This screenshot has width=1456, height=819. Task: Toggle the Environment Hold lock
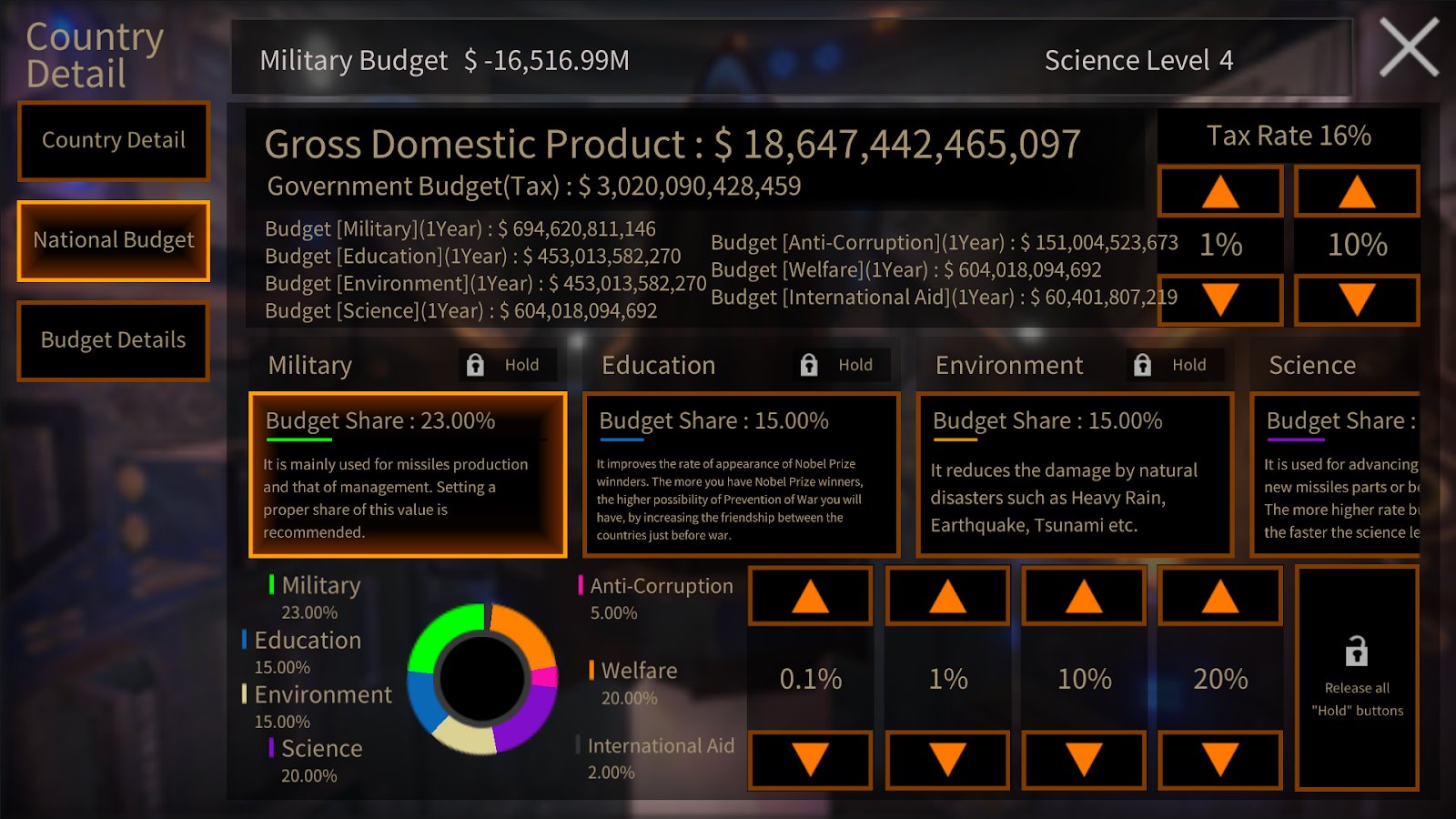pos(1171,365)
